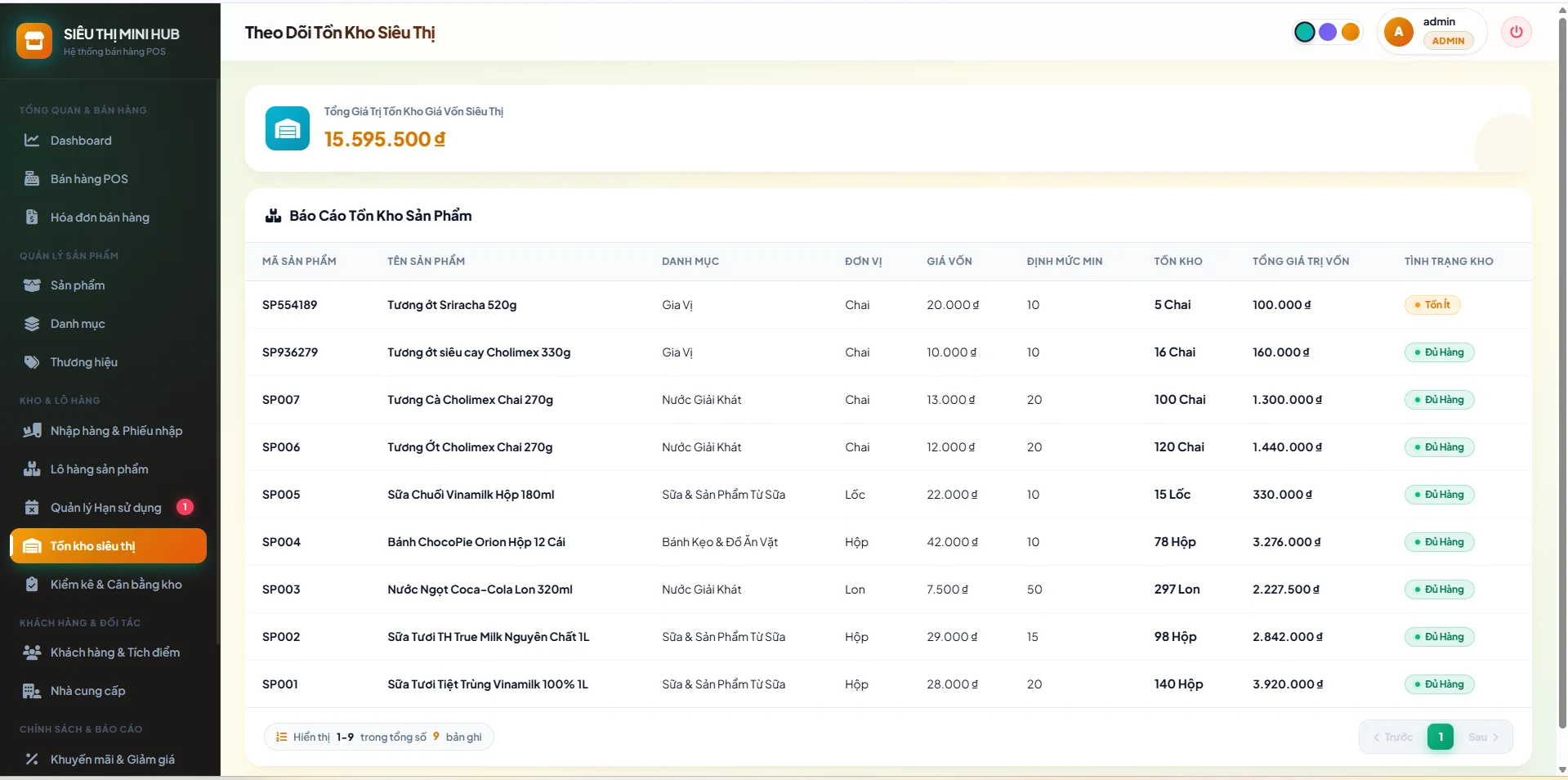Viewport: 1568px width, 780px height.
Task: Click the boxes icon beside Báo Cáo Tồn Kho
Action: 273,216
